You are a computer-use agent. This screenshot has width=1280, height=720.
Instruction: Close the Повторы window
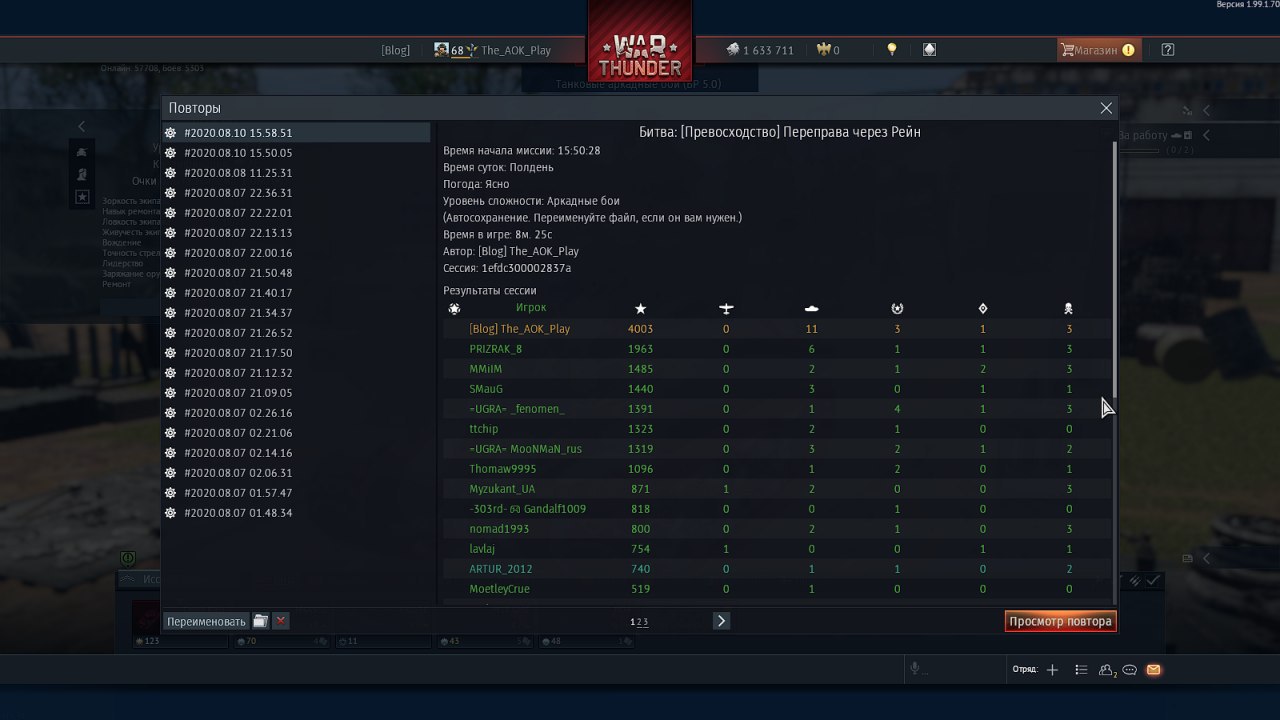point(1106,108)
